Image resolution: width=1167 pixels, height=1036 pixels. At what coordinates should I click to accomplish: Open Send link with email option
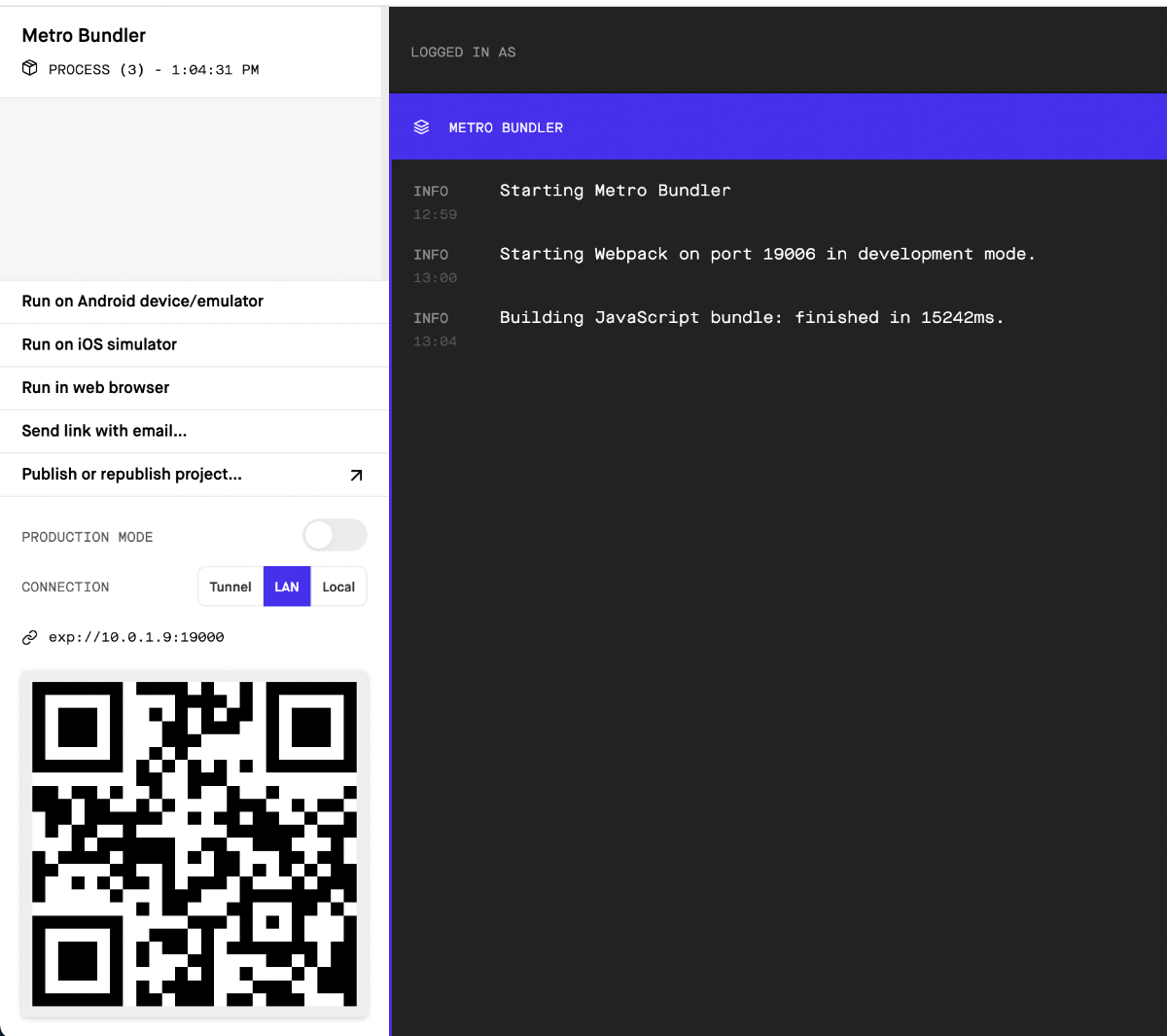(194, 431)
